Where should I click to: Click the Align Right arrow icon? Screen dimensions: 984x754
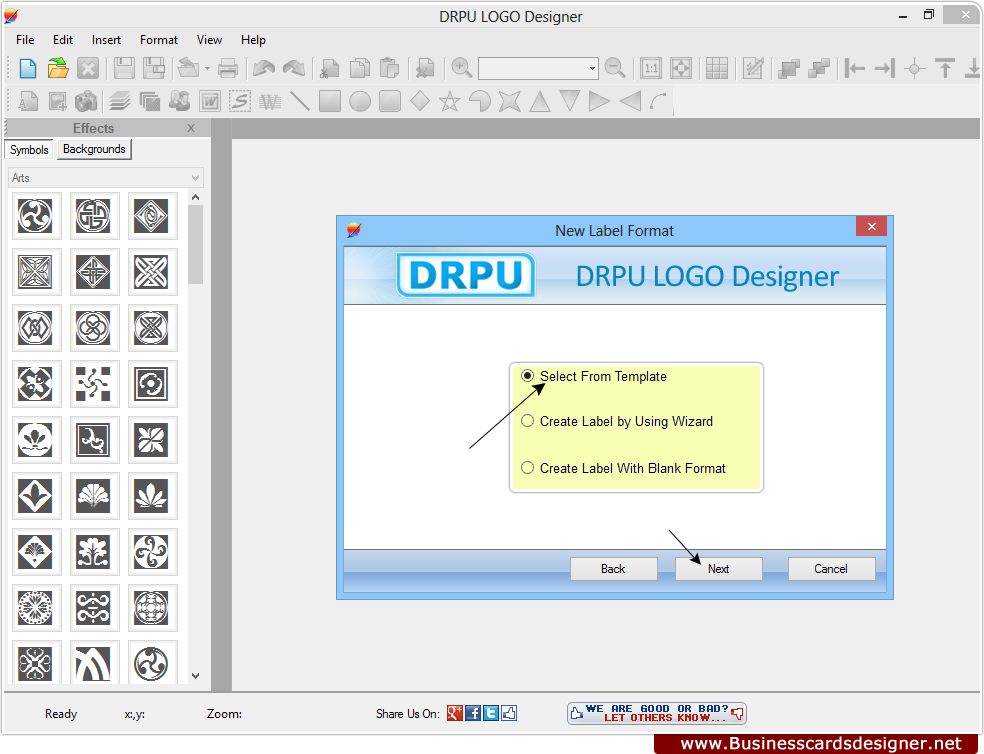tap(885, 68)
